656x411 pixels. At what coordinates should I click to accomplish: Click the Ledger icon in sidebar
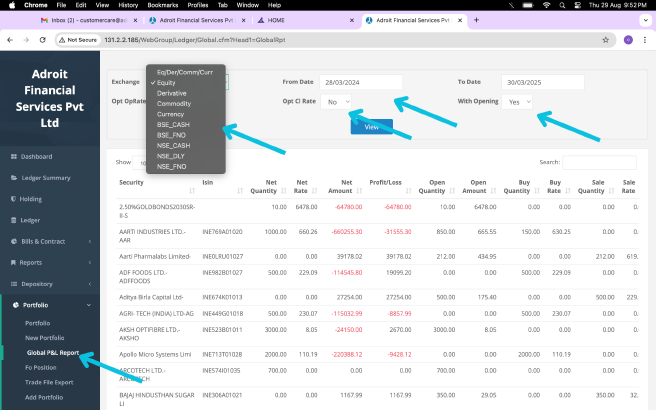click(13, 219)
